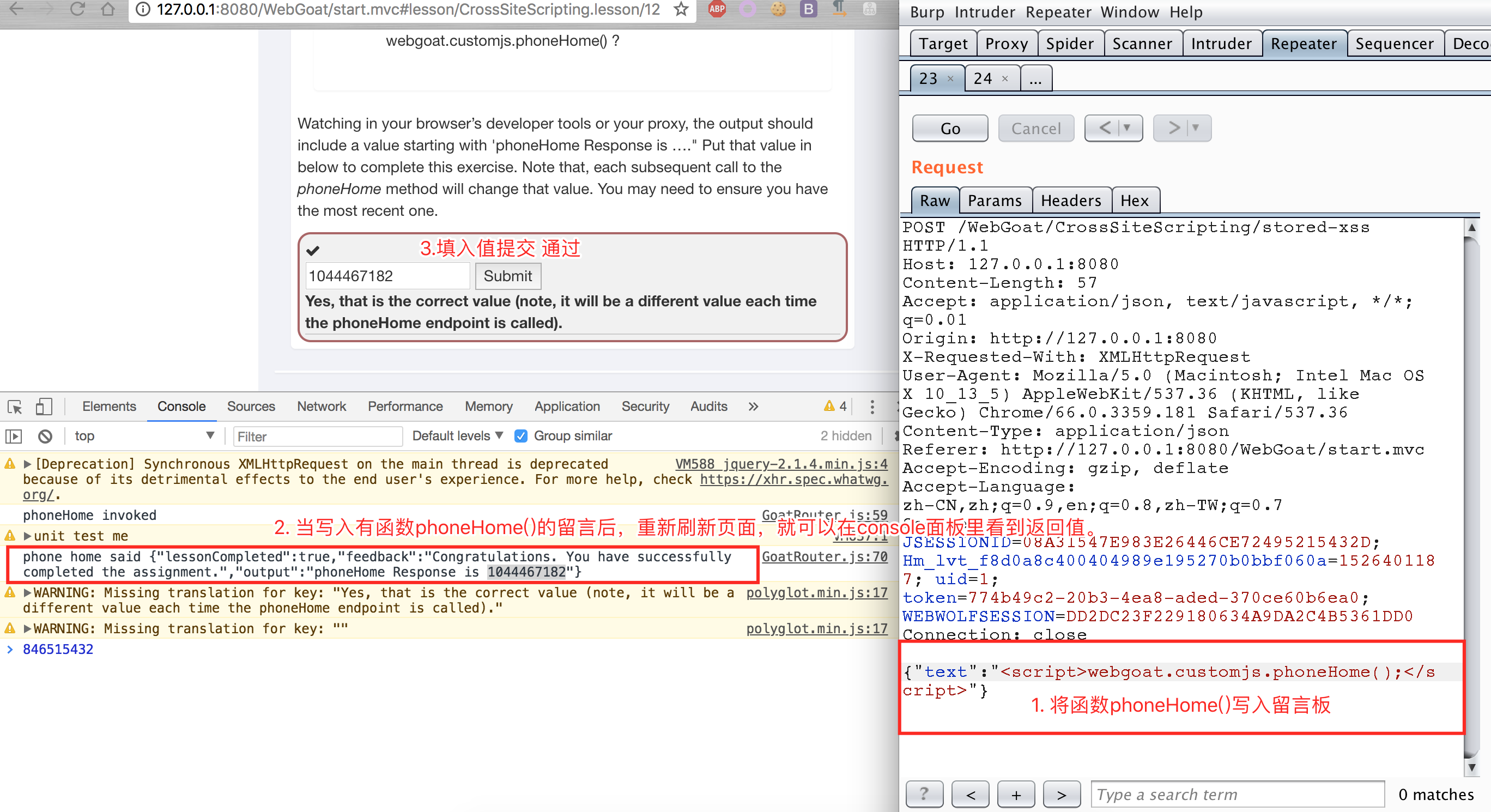This screenshot has width=1491, height=812.
Task: Open the Burp history forward dropdown arrow
Action: [x=1196, y=128]
